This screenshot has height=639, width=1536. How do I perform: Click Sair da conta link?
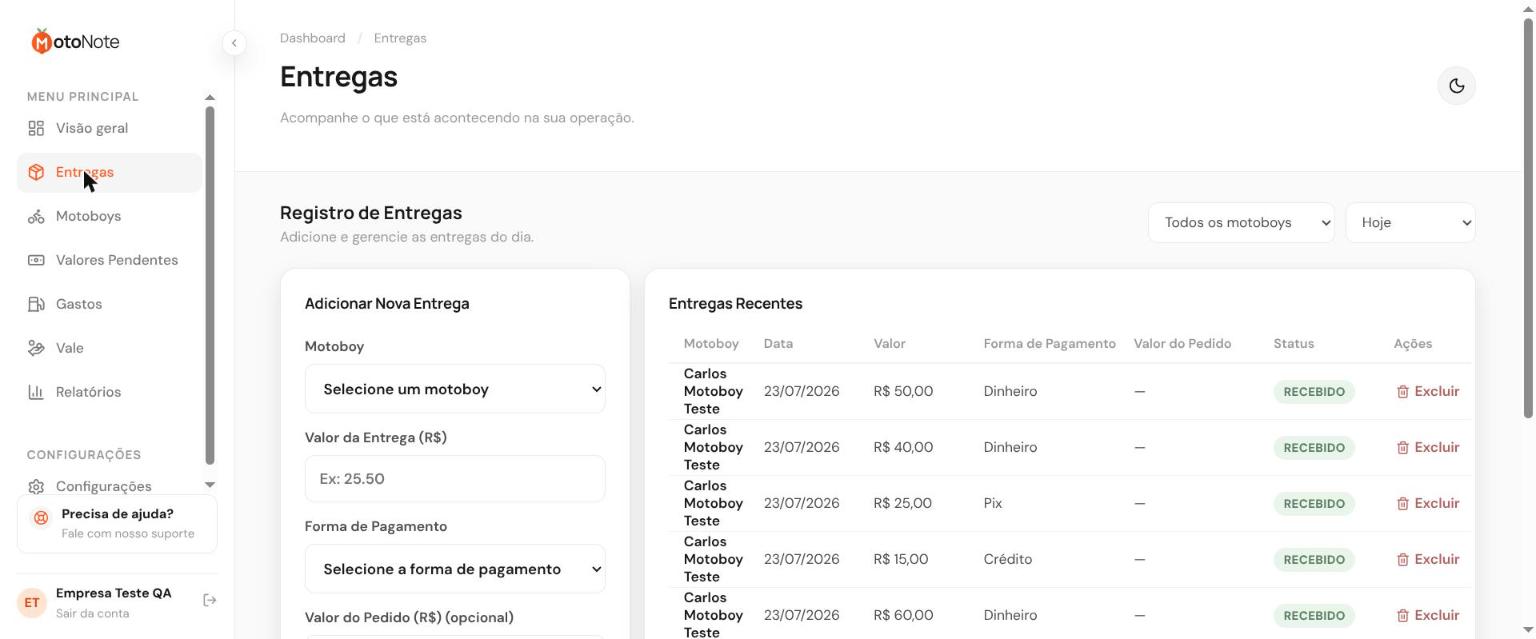tap(92, 613)
